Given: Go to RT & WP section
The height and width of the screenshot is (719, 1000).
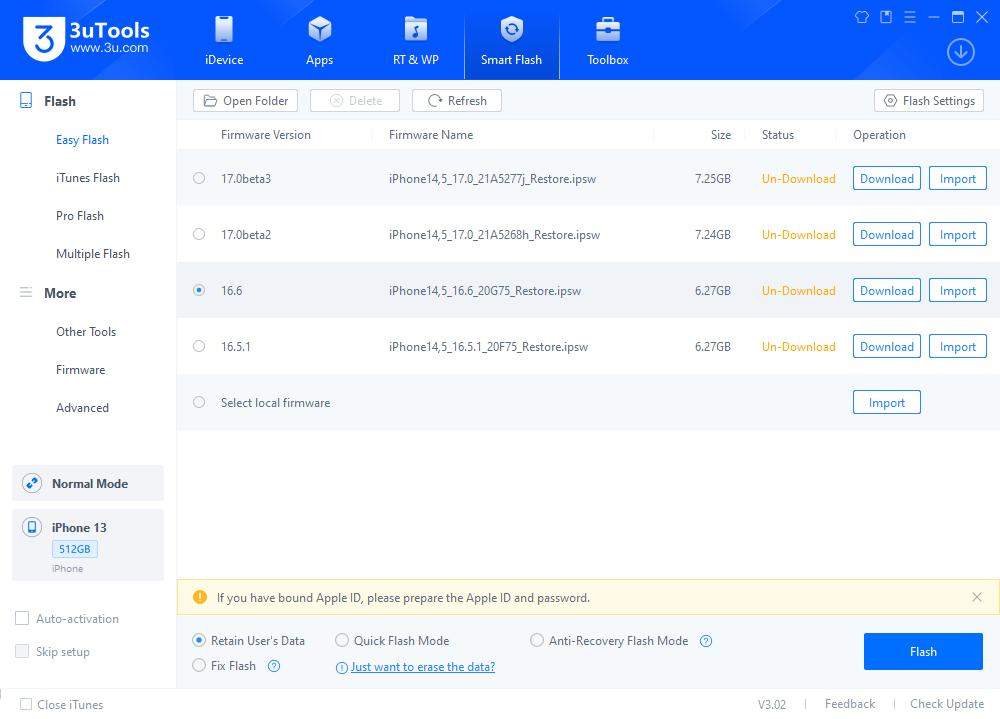Looking at the screenshot, I should point(415,40).
